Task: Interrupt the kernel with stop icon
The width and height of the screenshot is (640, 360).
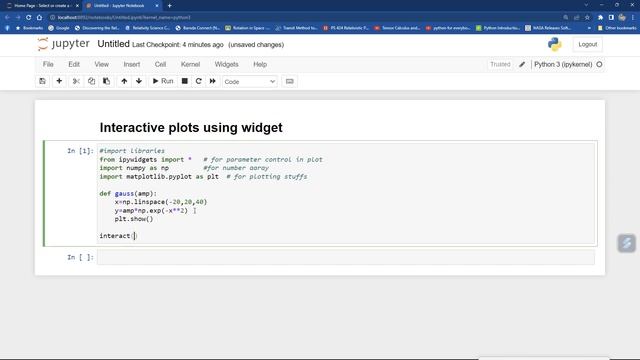Action: click(184, 81)
